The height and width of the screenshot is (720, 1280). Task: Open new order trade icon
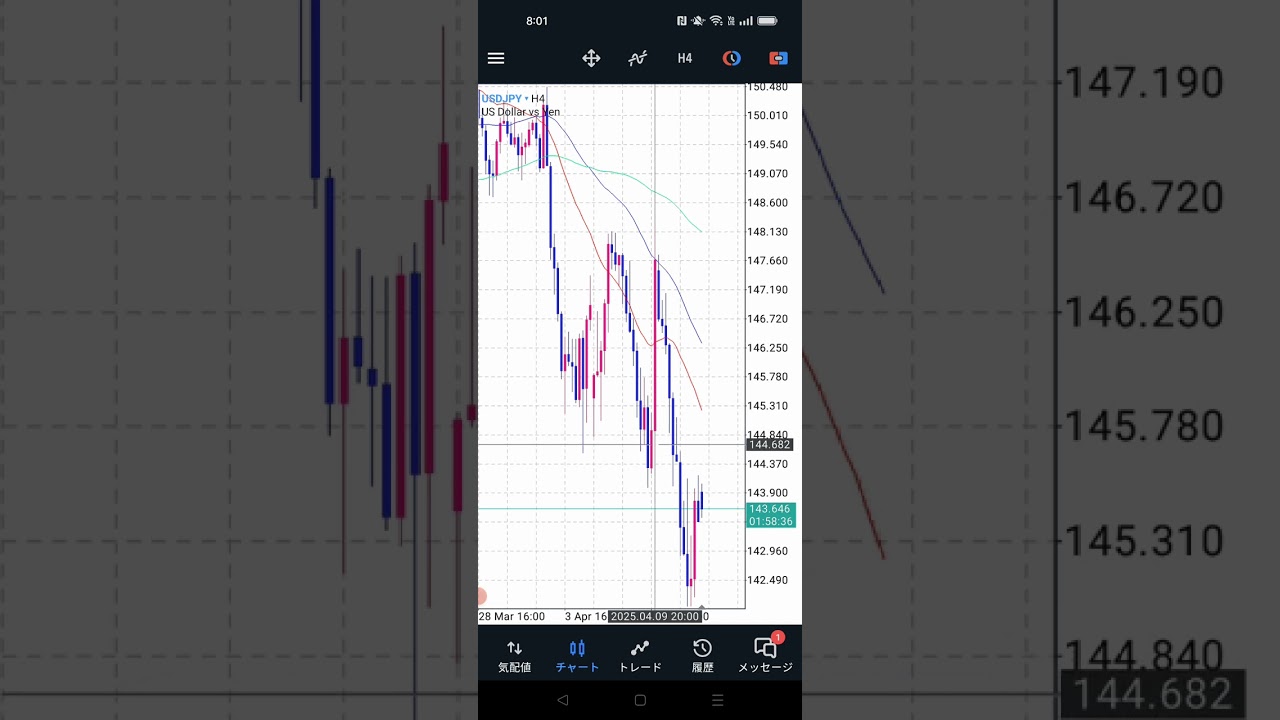(x=778, y=59)
